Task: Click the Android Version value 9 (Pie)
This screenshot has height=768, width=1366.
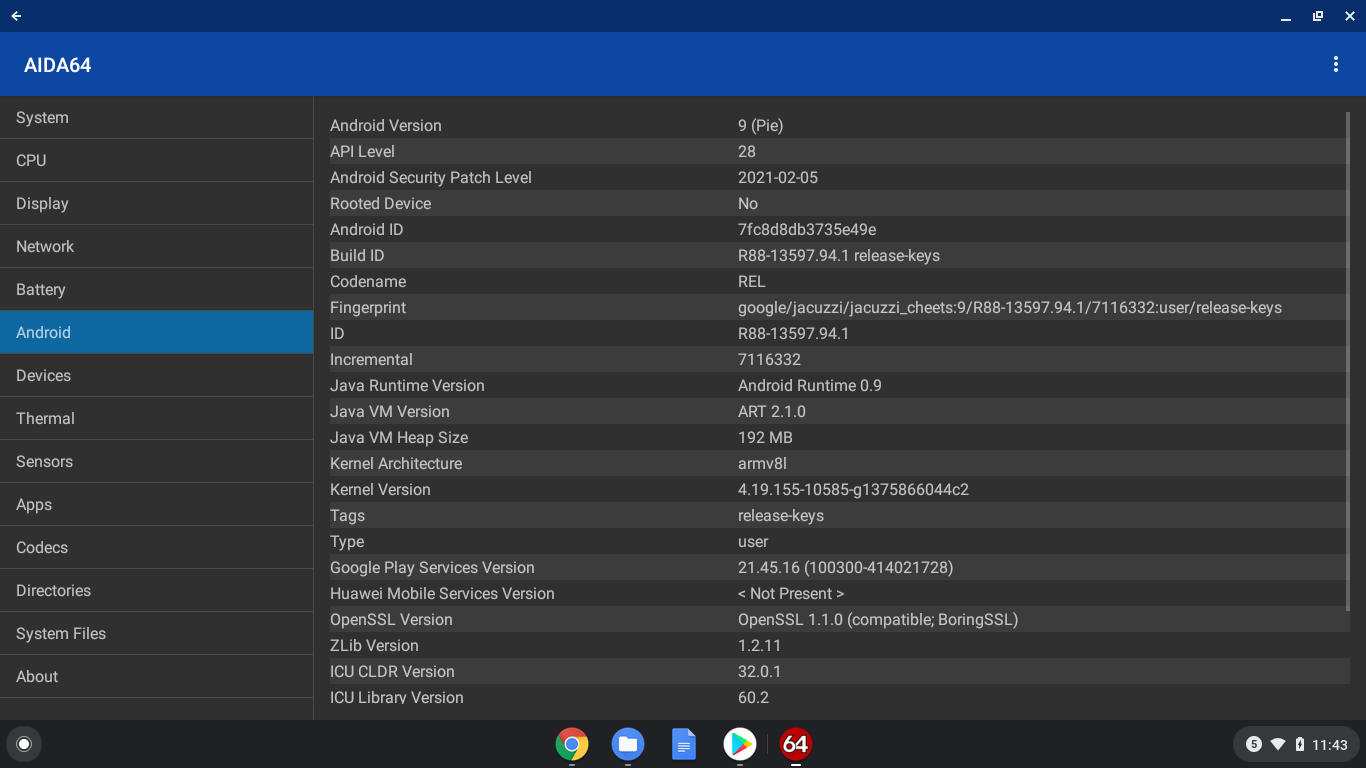Action: (x=761, y=125)
